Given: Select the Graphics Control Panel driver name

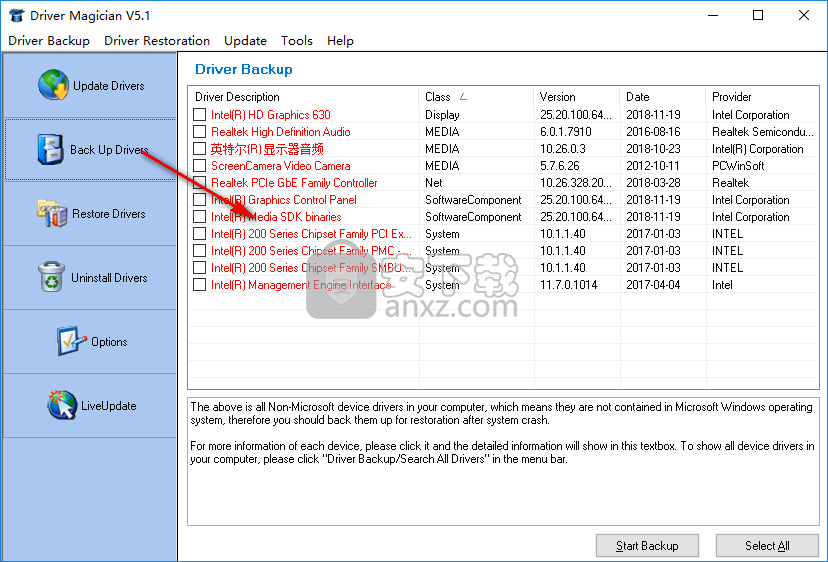Looking at the screenshot, I should click(284, 200).
